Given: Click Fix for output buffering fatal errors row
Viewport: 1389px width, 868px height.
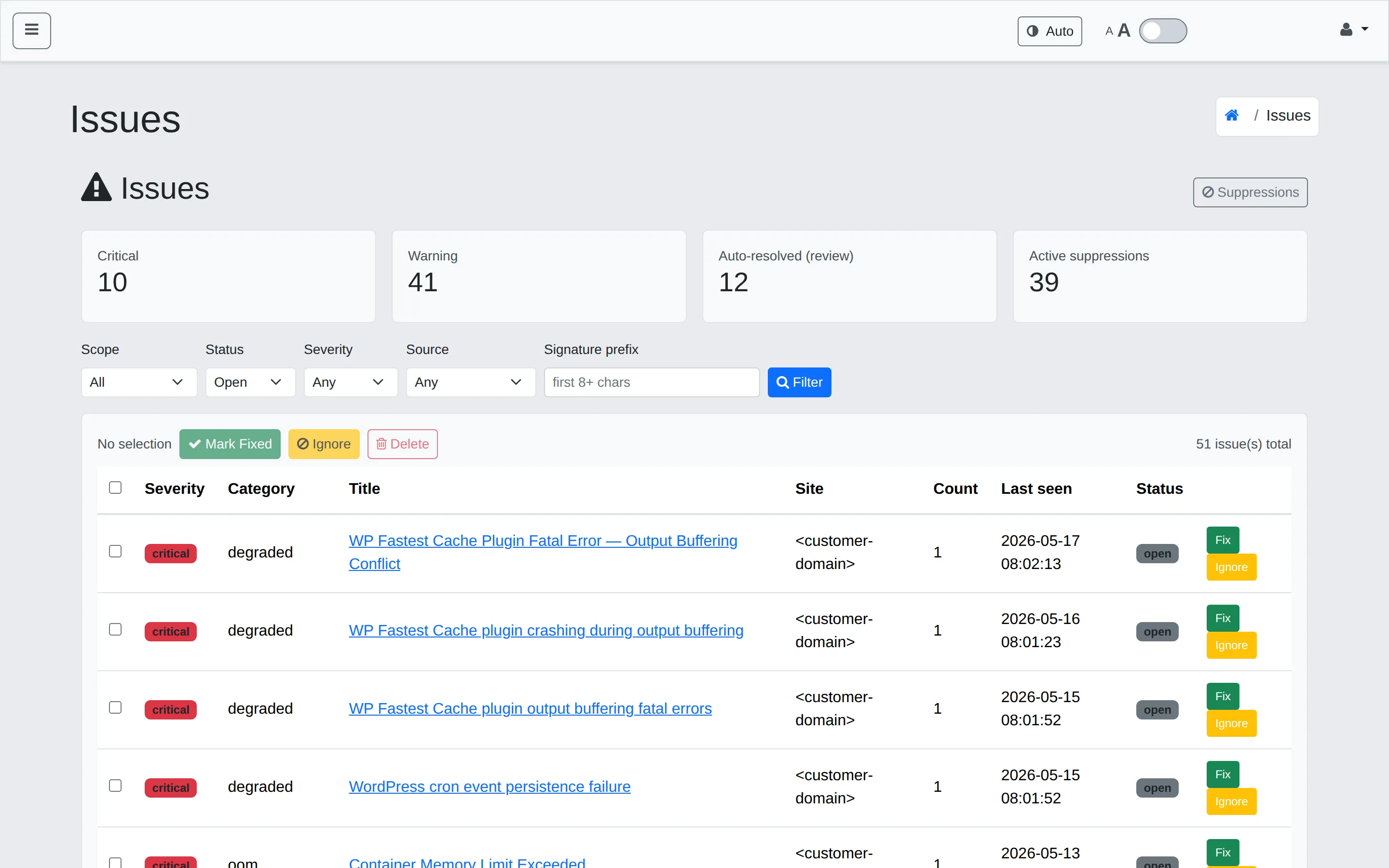Looking at the screenshot, I should 1223,696.
